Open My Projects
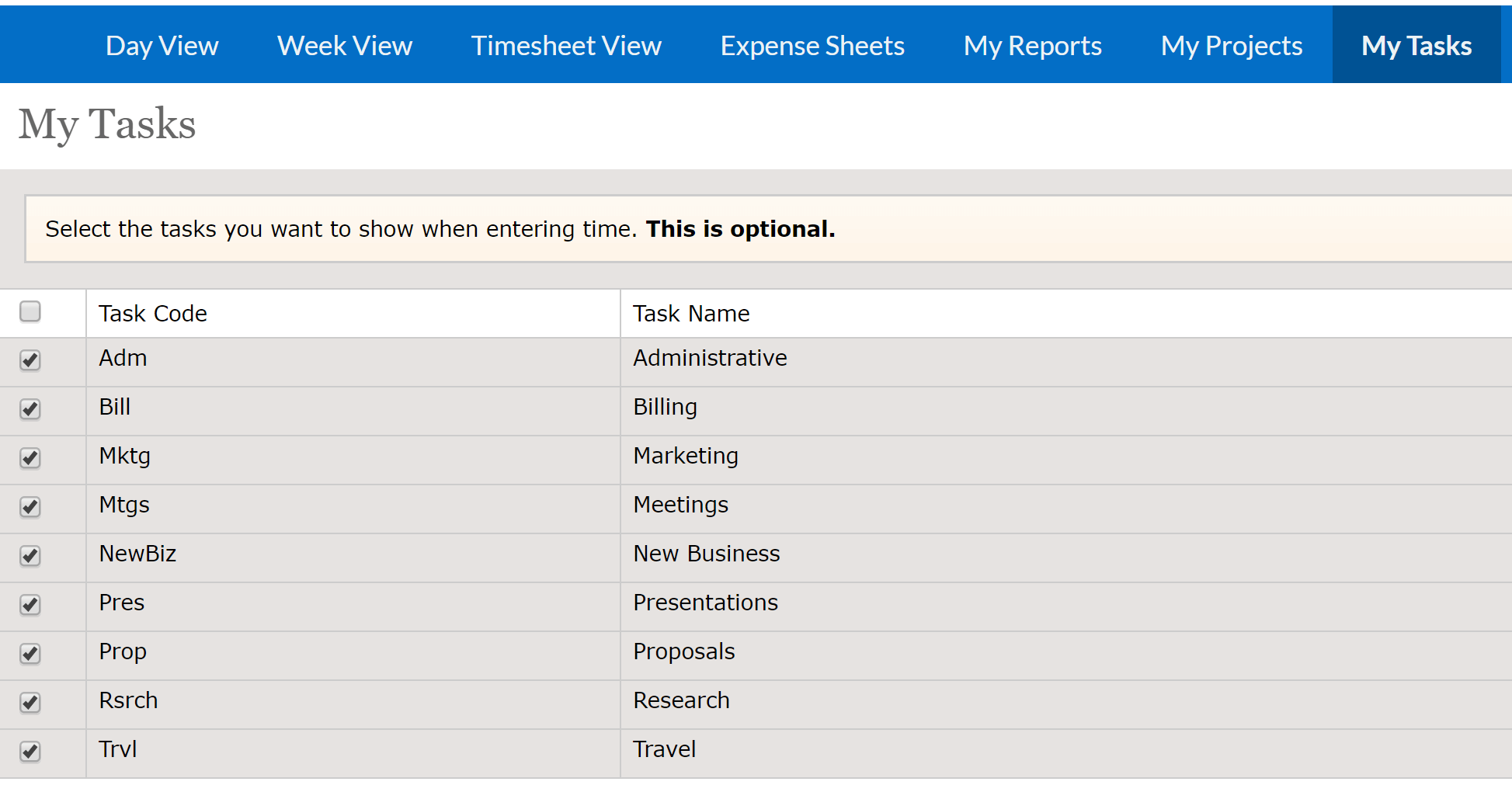Image resolution: width=1512 pixels, height=792 pixels. click(x=1231, y=45)
